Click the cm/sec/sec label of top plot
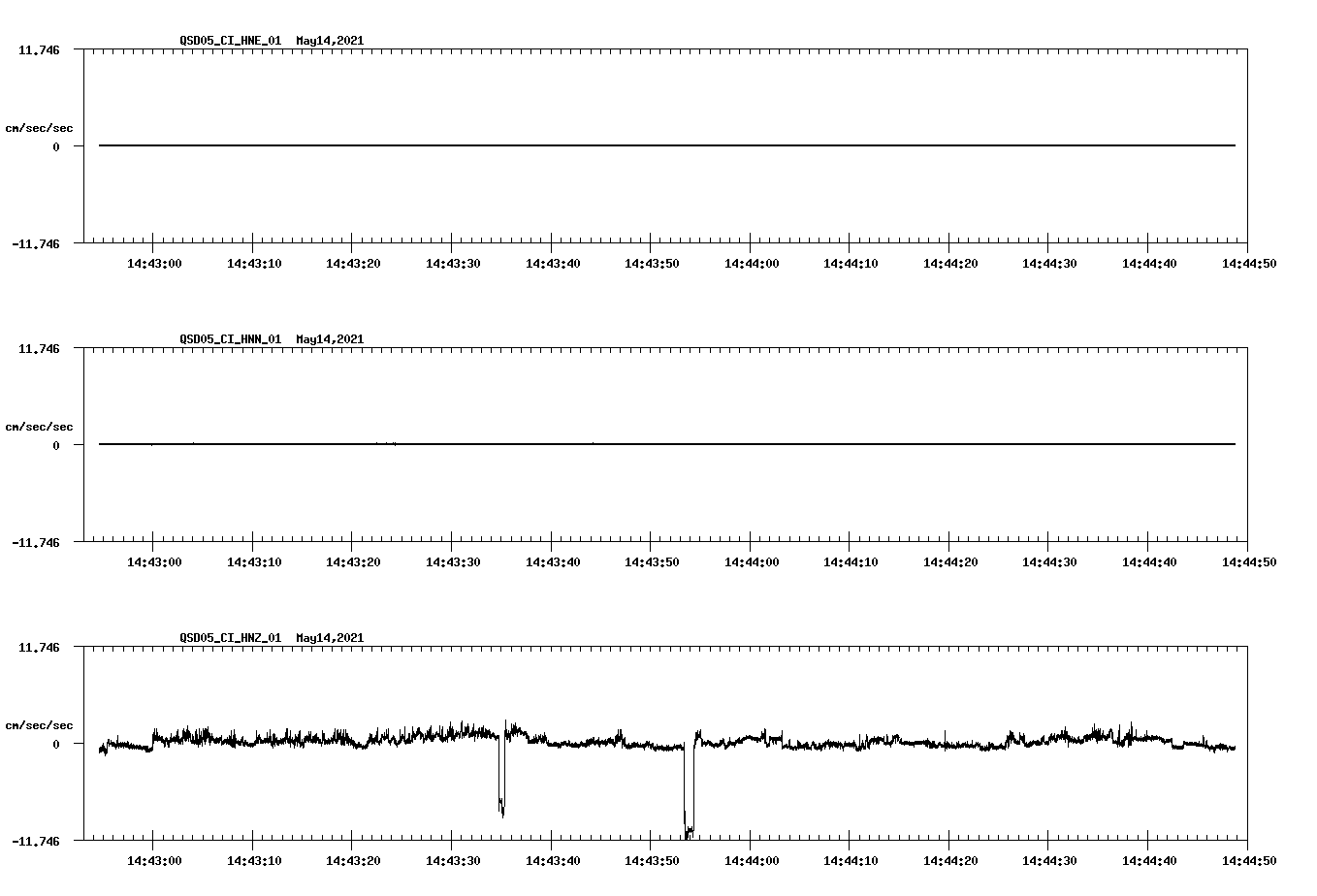Image resolution: width=1317 pixels, height=896 pixels. (39, 126)
